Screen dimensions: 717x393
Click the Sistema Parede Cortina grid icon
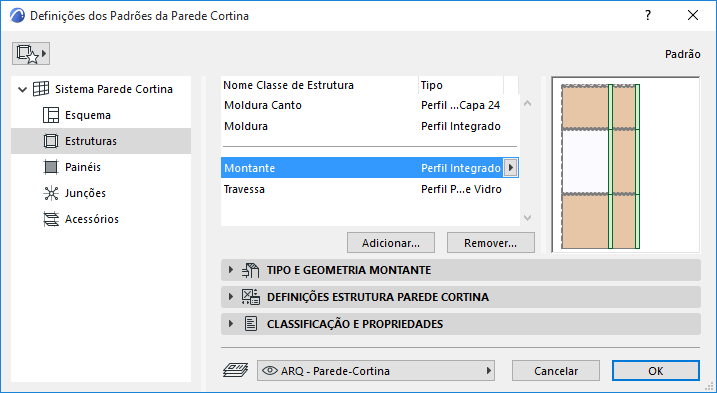coord(41,89)
